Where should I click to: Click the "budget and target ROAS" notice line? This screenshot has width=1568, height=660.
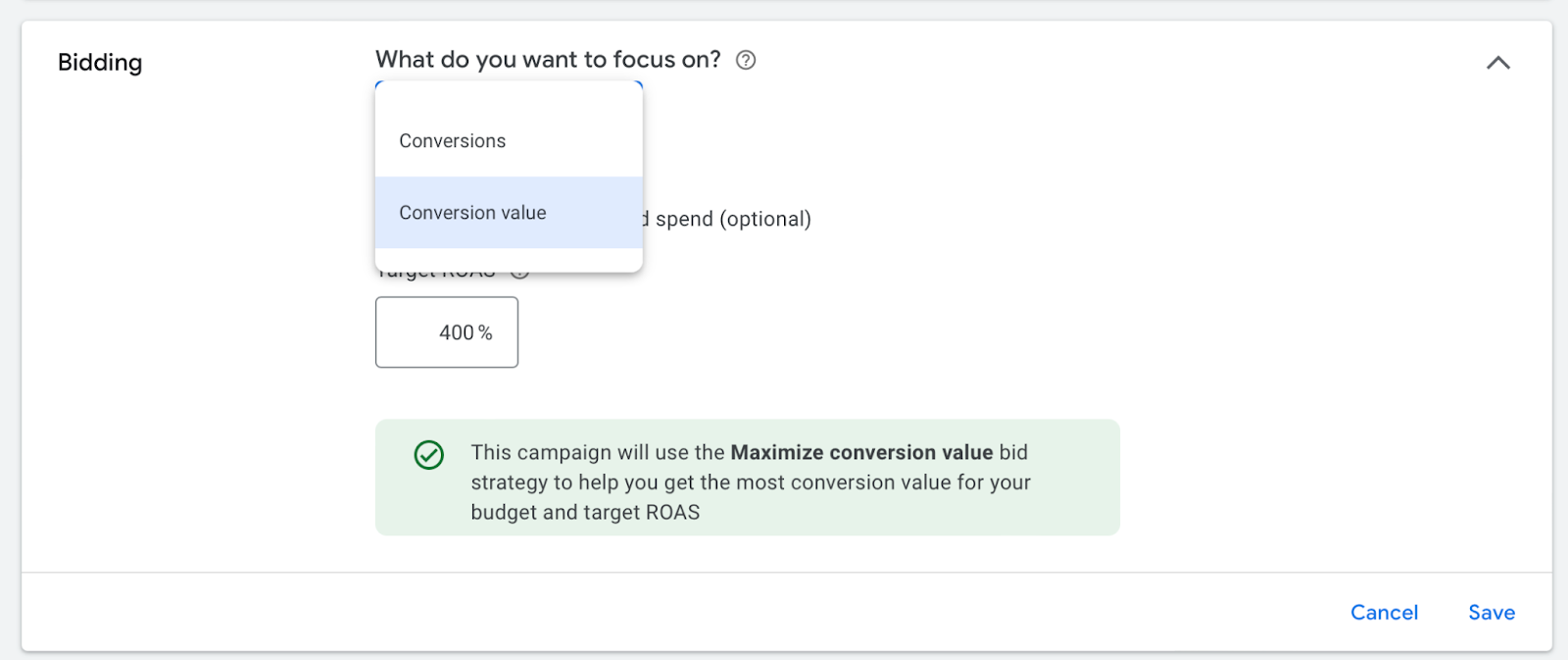click(x=585, y=513)
